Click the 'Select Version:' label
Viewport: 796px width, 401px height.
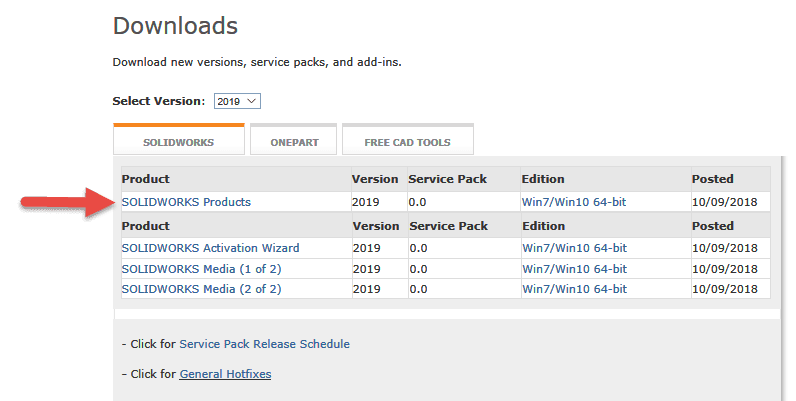pos(159,101)
